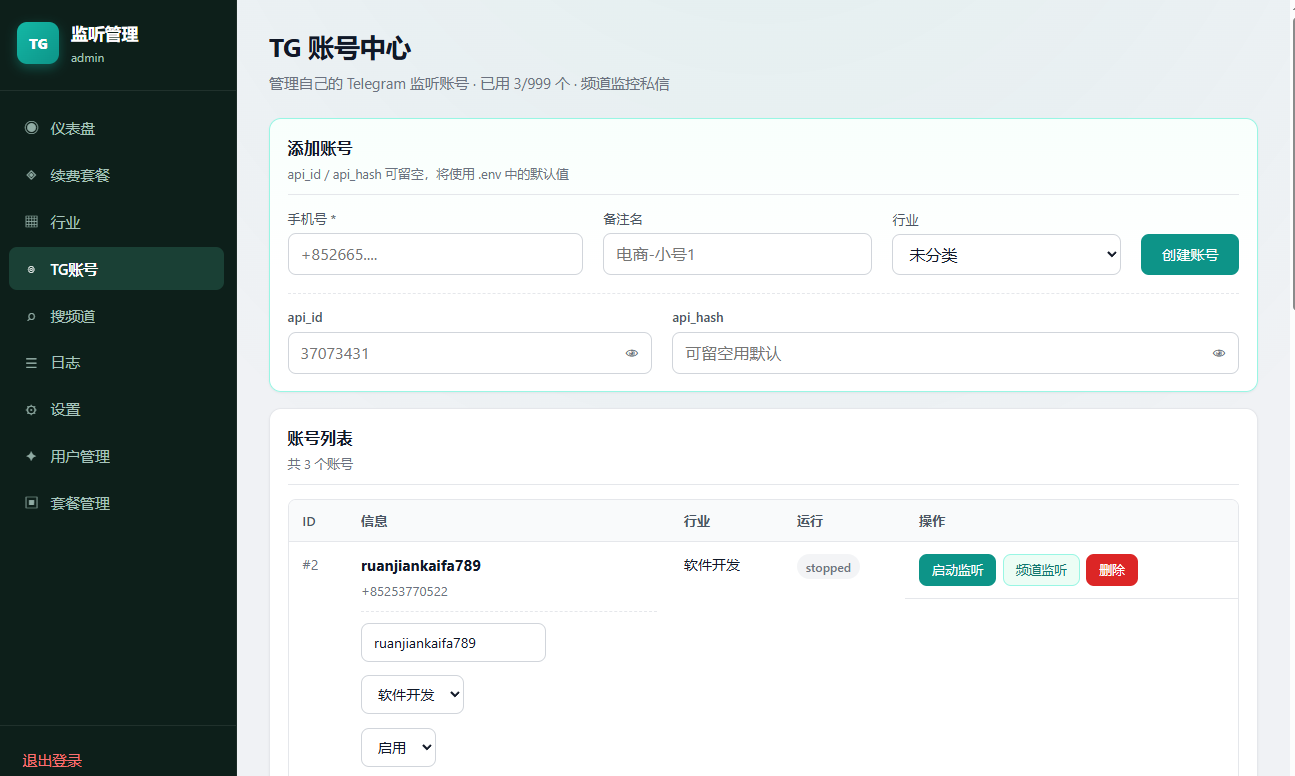Focus the api_id input field
This screenshot has height=776, width=1295.
point(469,353)
